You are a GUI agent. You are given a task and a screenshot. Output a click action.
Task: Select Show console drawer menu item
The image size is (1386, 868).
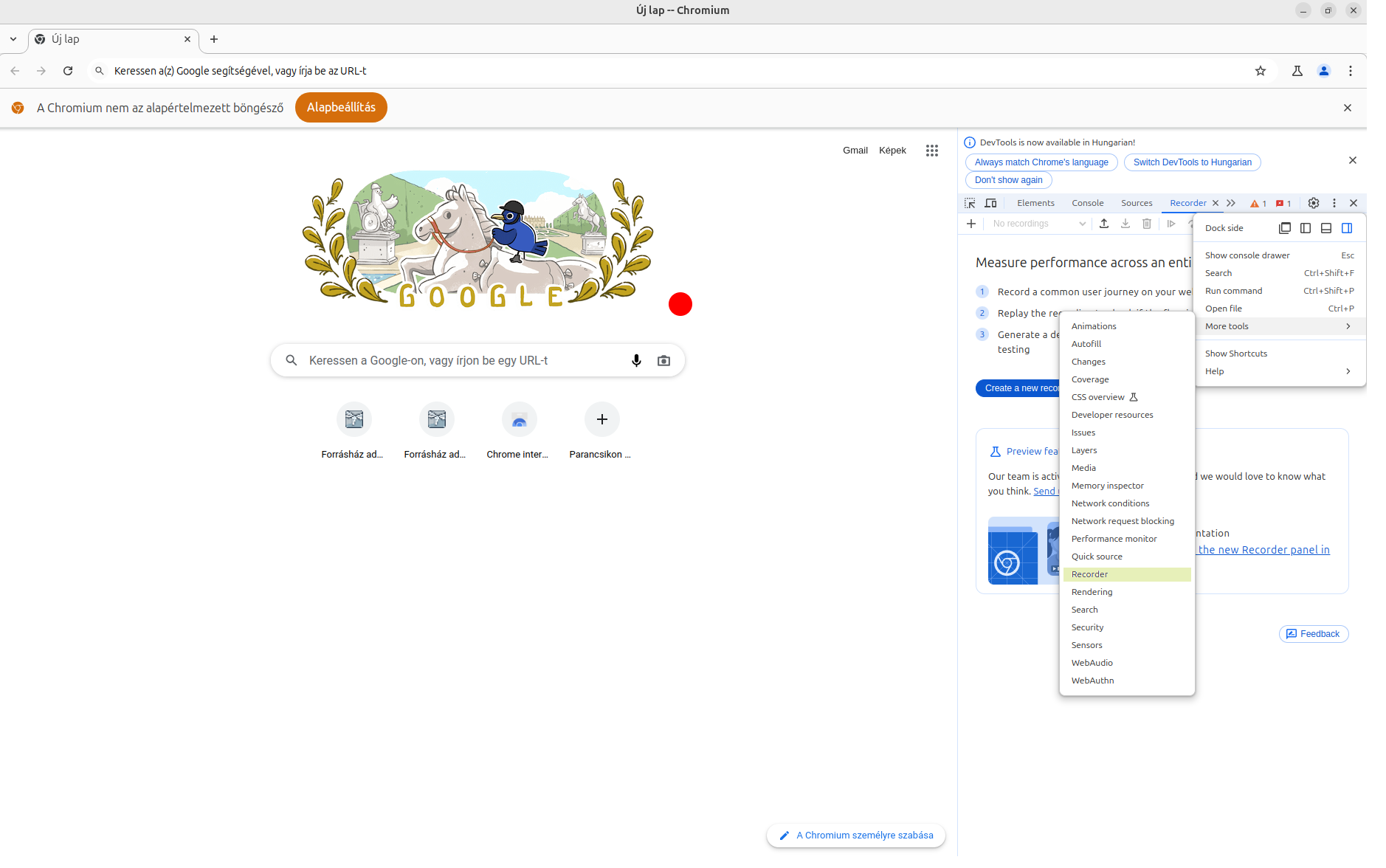(1280, 255)
